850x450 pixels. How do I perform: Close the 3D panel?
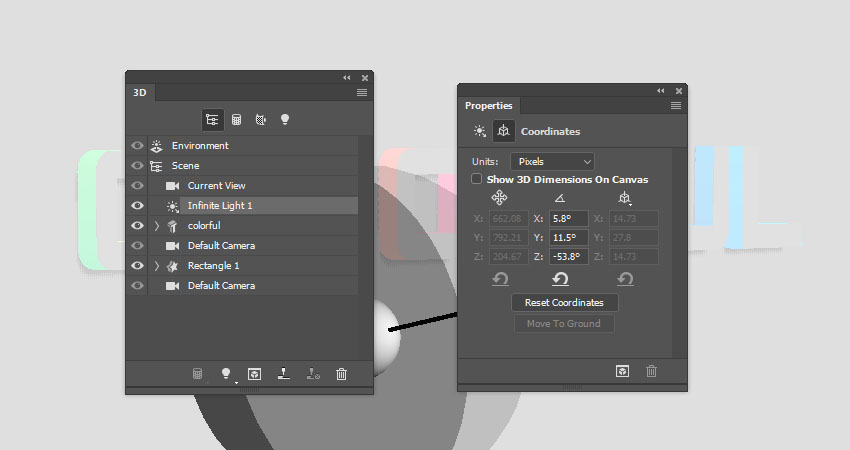coord(365,78)
